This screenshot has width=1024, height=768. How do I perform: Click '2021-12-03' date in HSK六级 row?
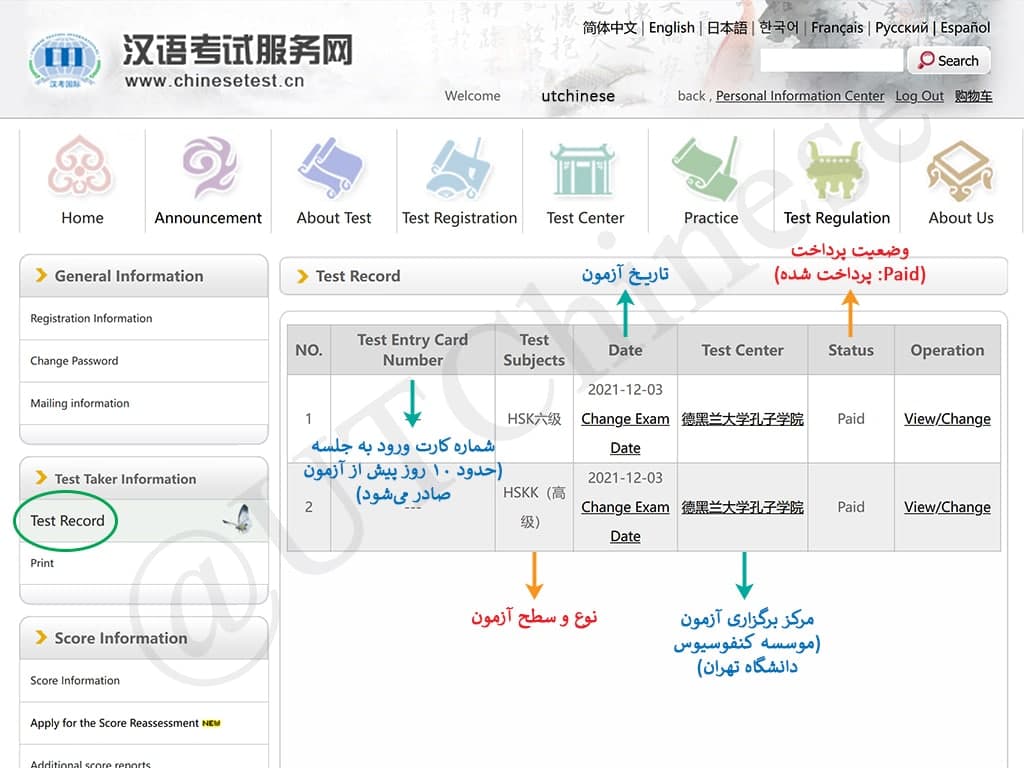(625, 389)
